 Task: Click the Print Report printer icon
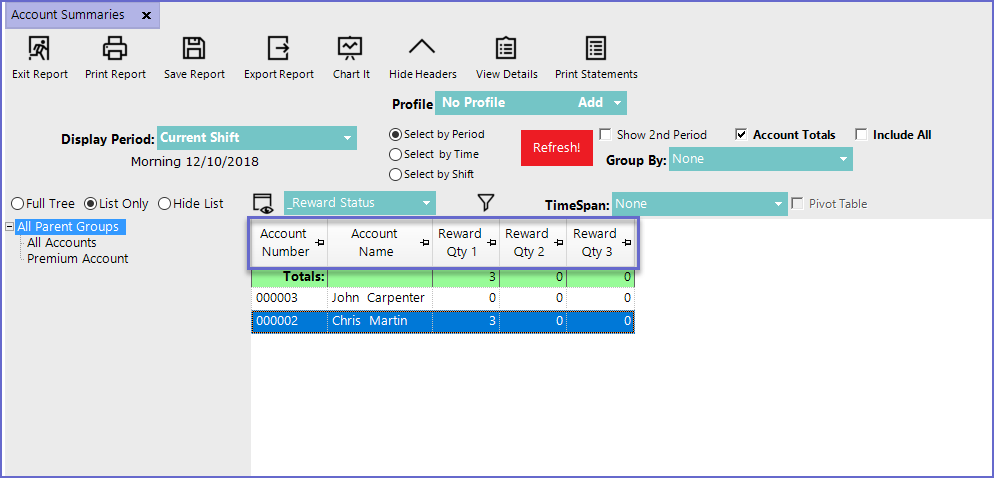(x=115, y=48)
